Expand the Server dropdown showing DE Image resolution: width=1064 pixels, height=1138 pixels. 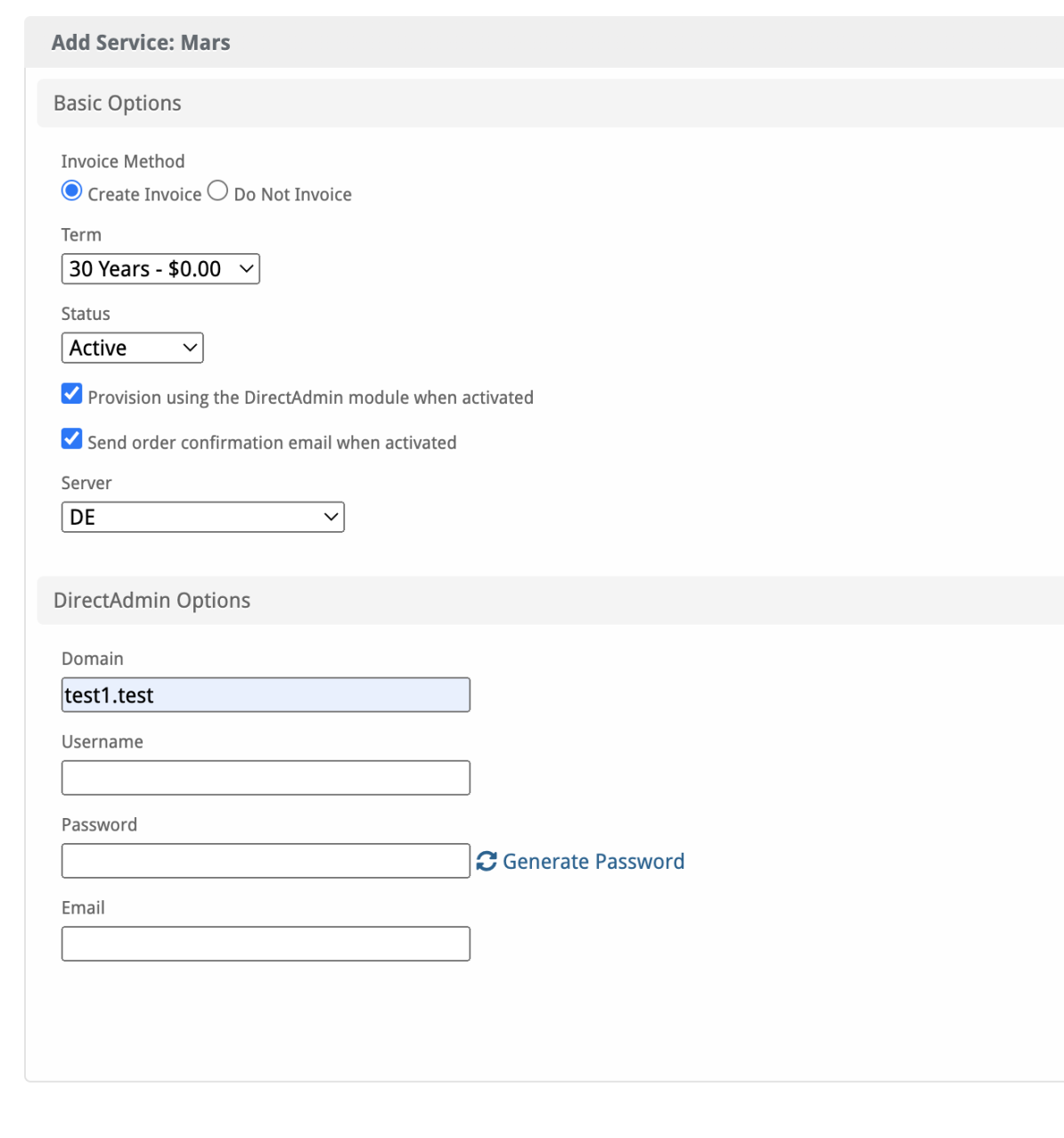(x=203, y=517)
